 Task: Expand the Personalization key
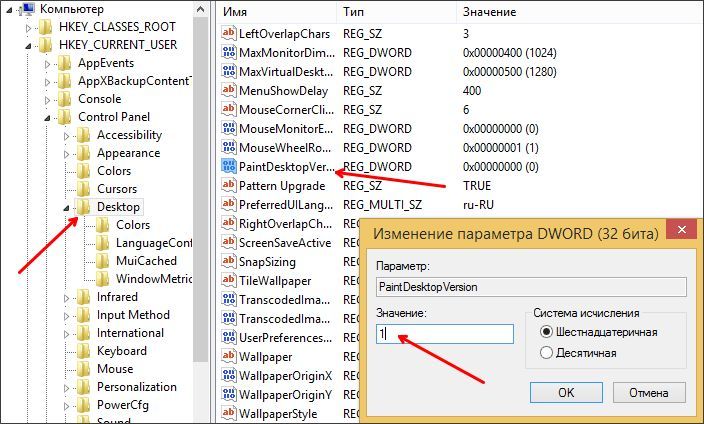(66, 388)
